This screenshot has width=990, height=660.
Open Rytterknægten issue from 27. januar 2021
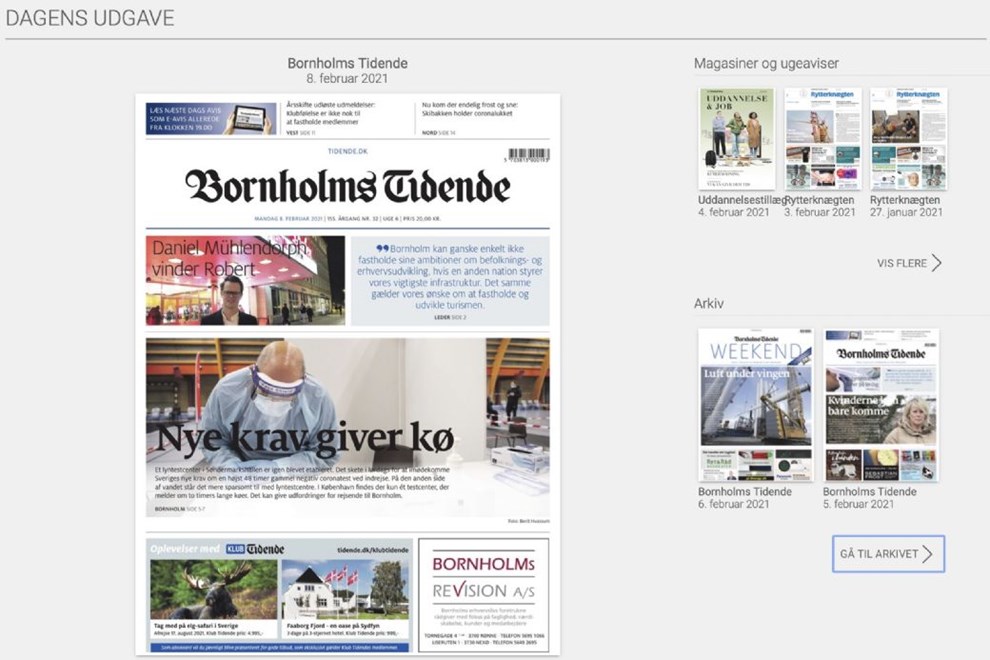(908, 139)
